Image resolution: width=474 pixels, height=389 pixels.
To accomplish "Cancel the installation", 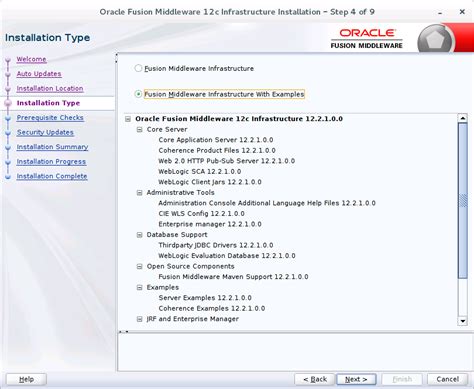I will 447,379.
